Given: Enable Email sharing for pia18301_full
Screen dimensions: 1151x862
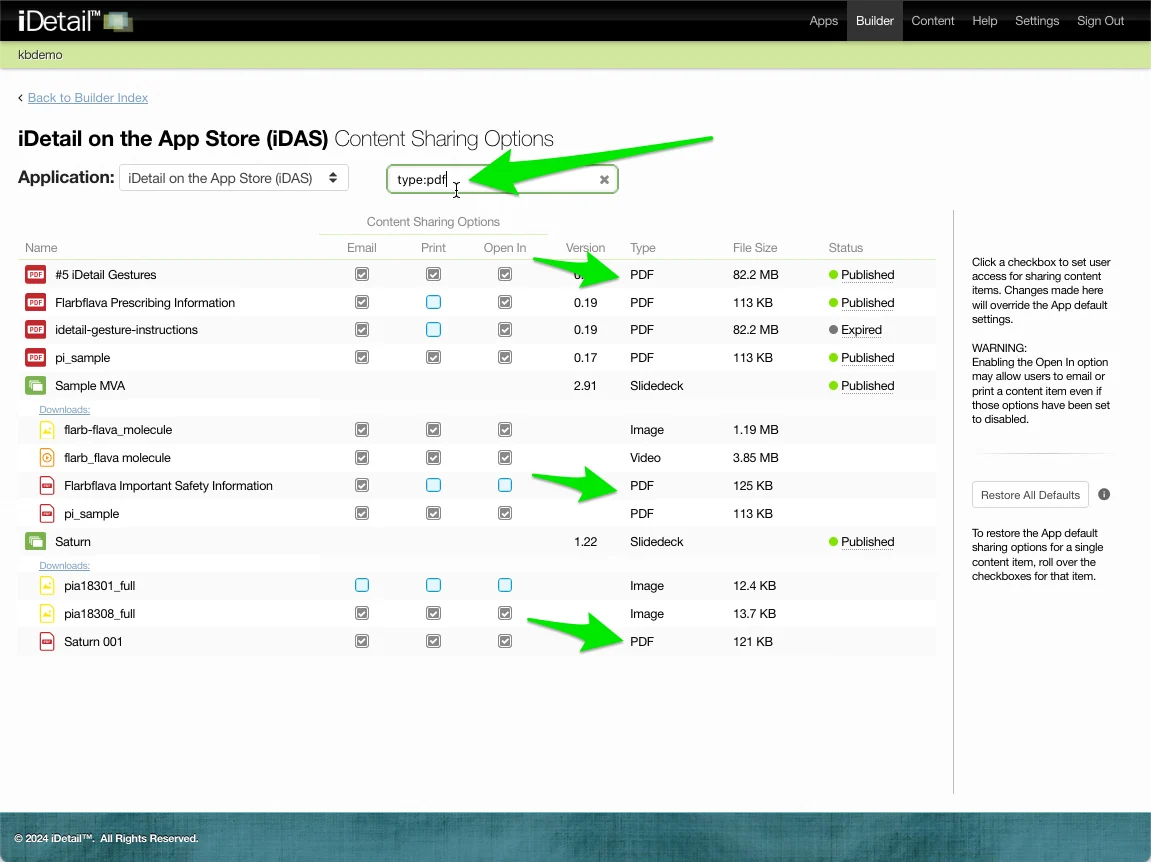Looking at the screenshot, I should pyautogui.click(x=362, y=585).
